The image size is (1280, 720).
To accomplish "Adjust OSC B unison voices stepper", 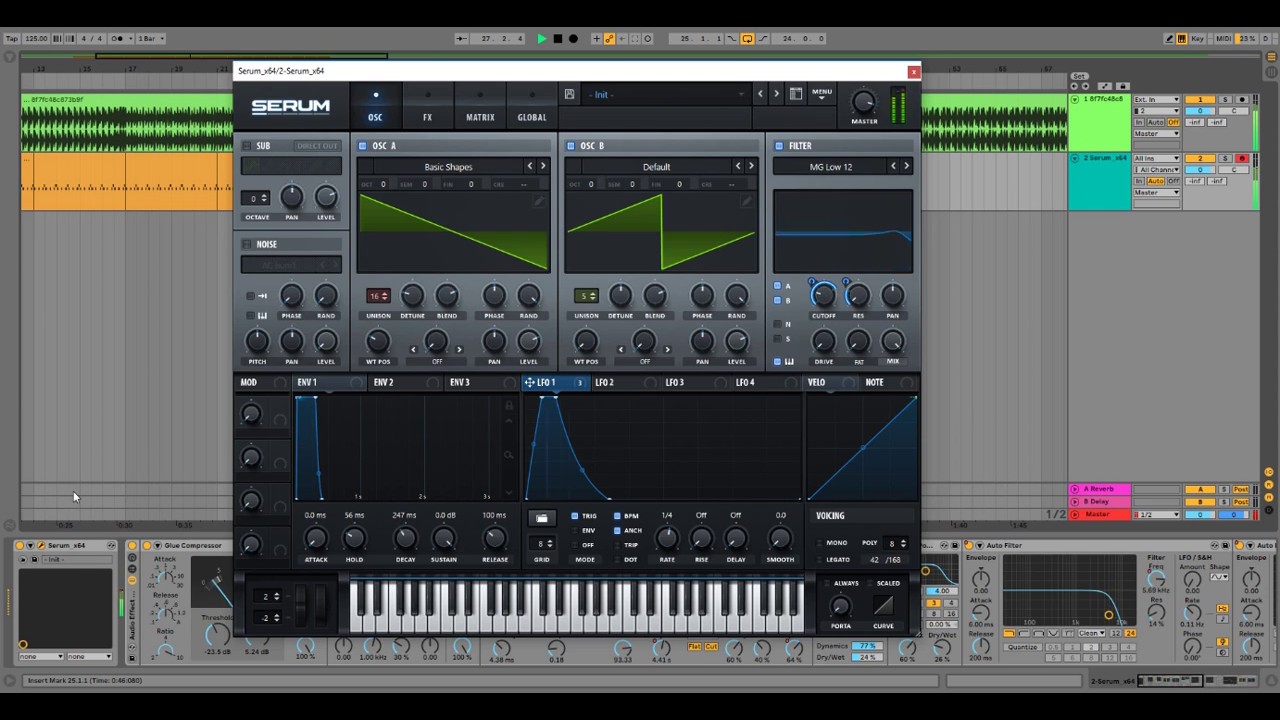I will pos(586,296).
